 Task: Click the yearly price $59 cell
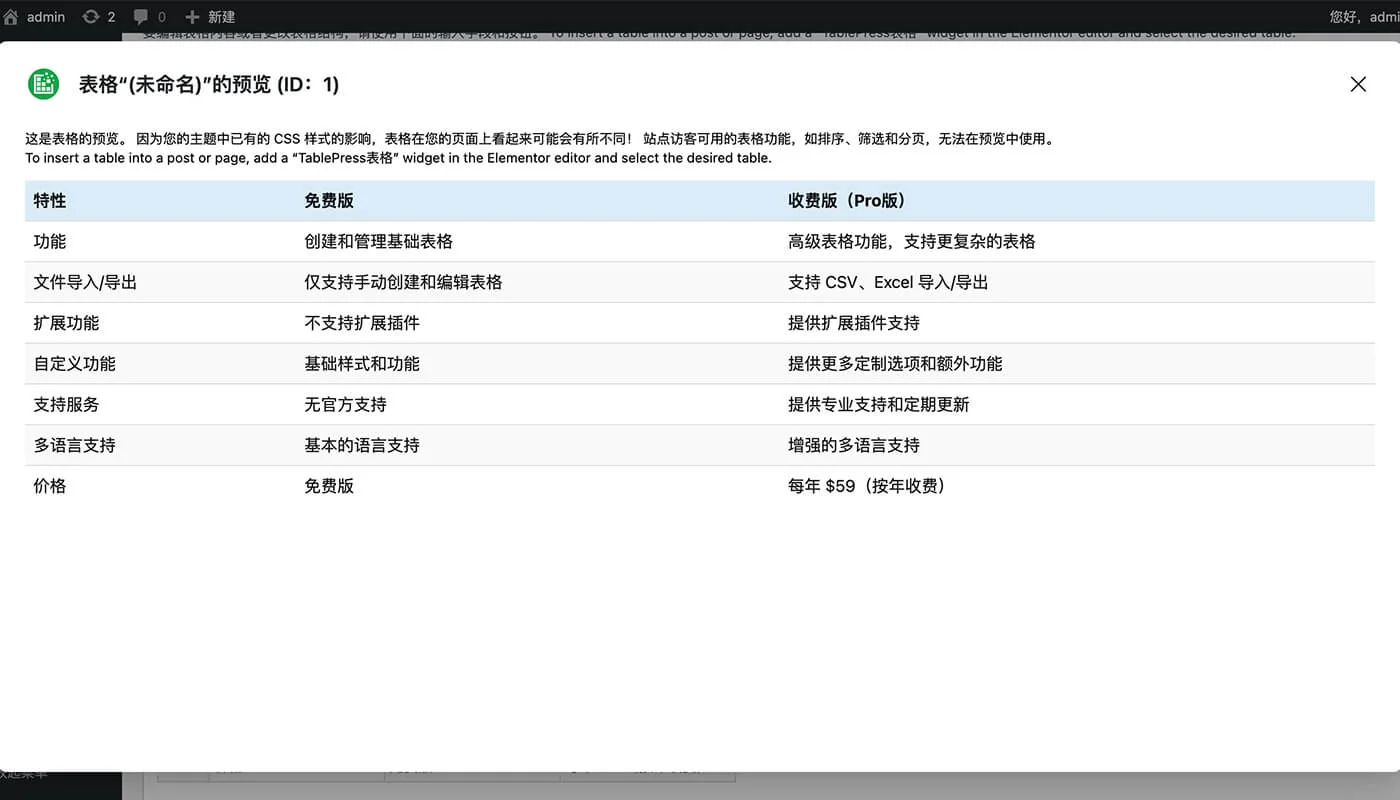coord(865,486)
